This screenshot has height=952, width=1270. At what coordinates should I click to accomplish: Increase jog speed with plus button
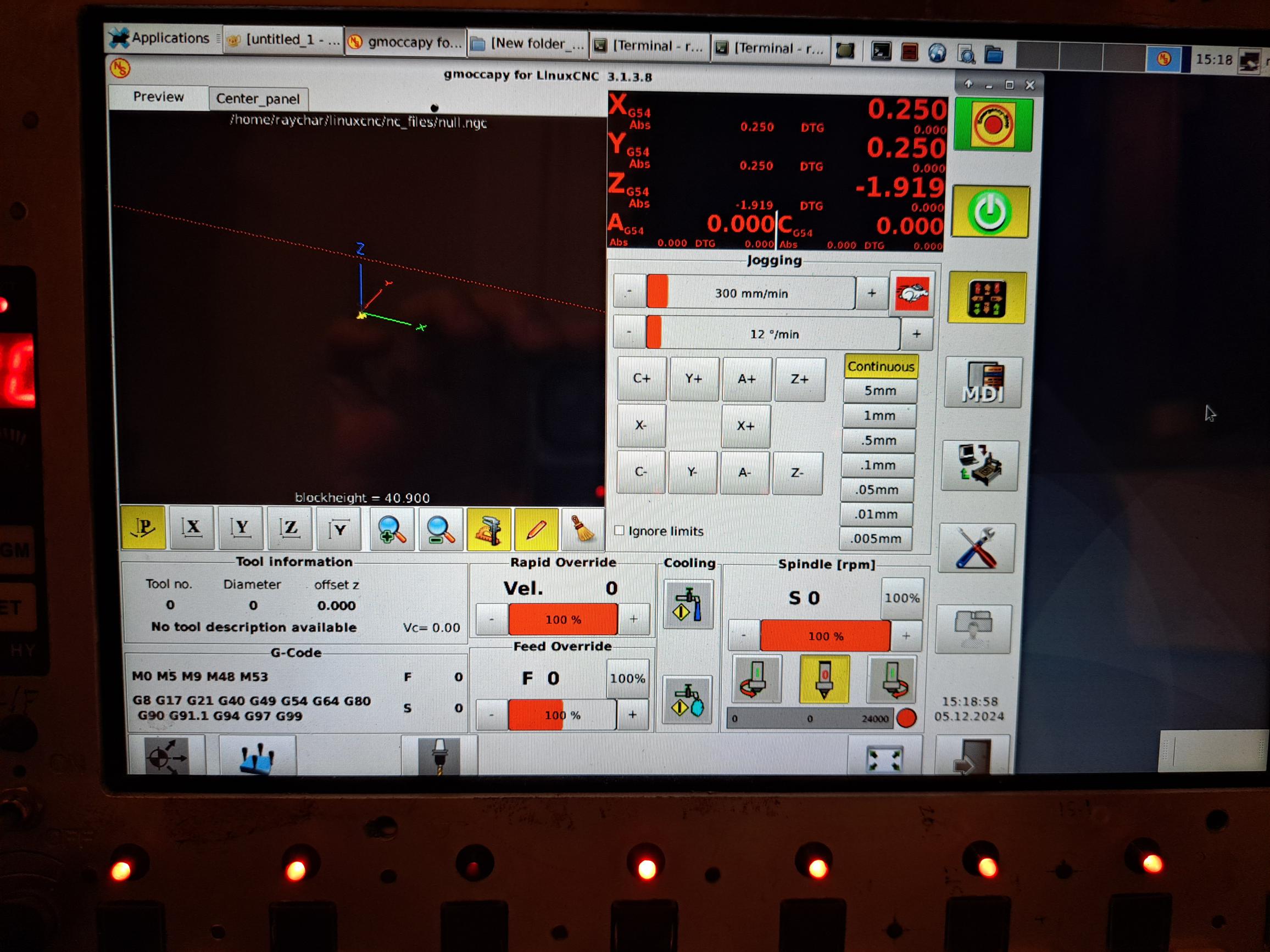tap(872, 294)
